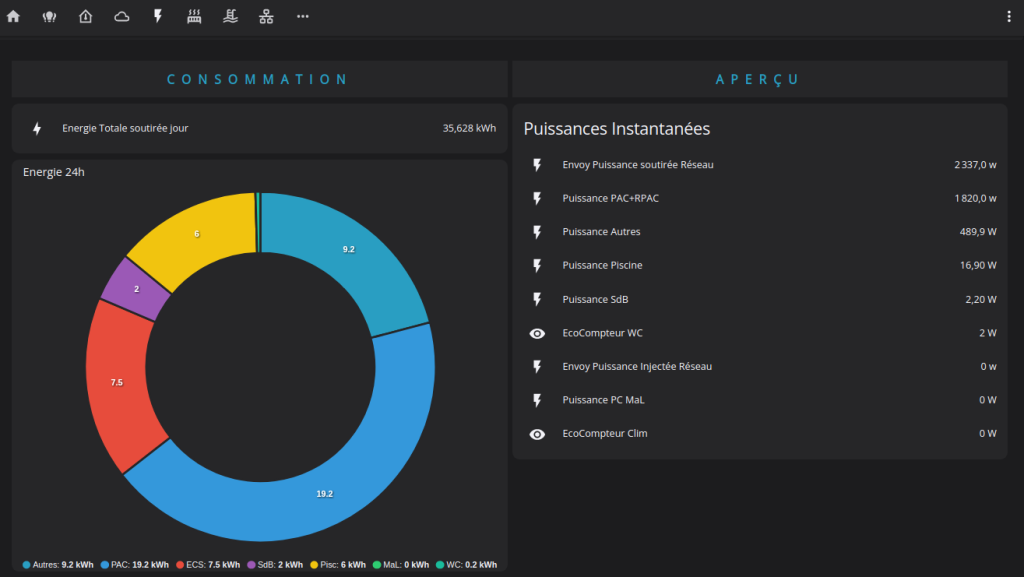Open Puissance Autres details
The width and height of the screenshot is (1024, 577).
[760, 232]
